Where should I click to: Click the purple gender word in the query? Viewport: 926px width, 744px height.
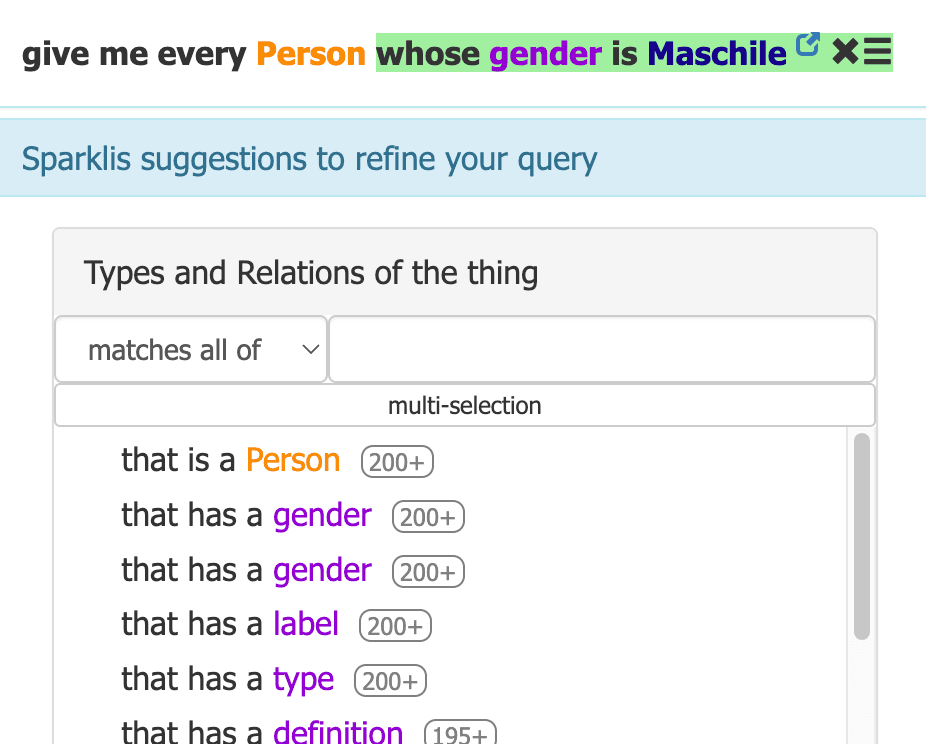[x=546, y=54]
